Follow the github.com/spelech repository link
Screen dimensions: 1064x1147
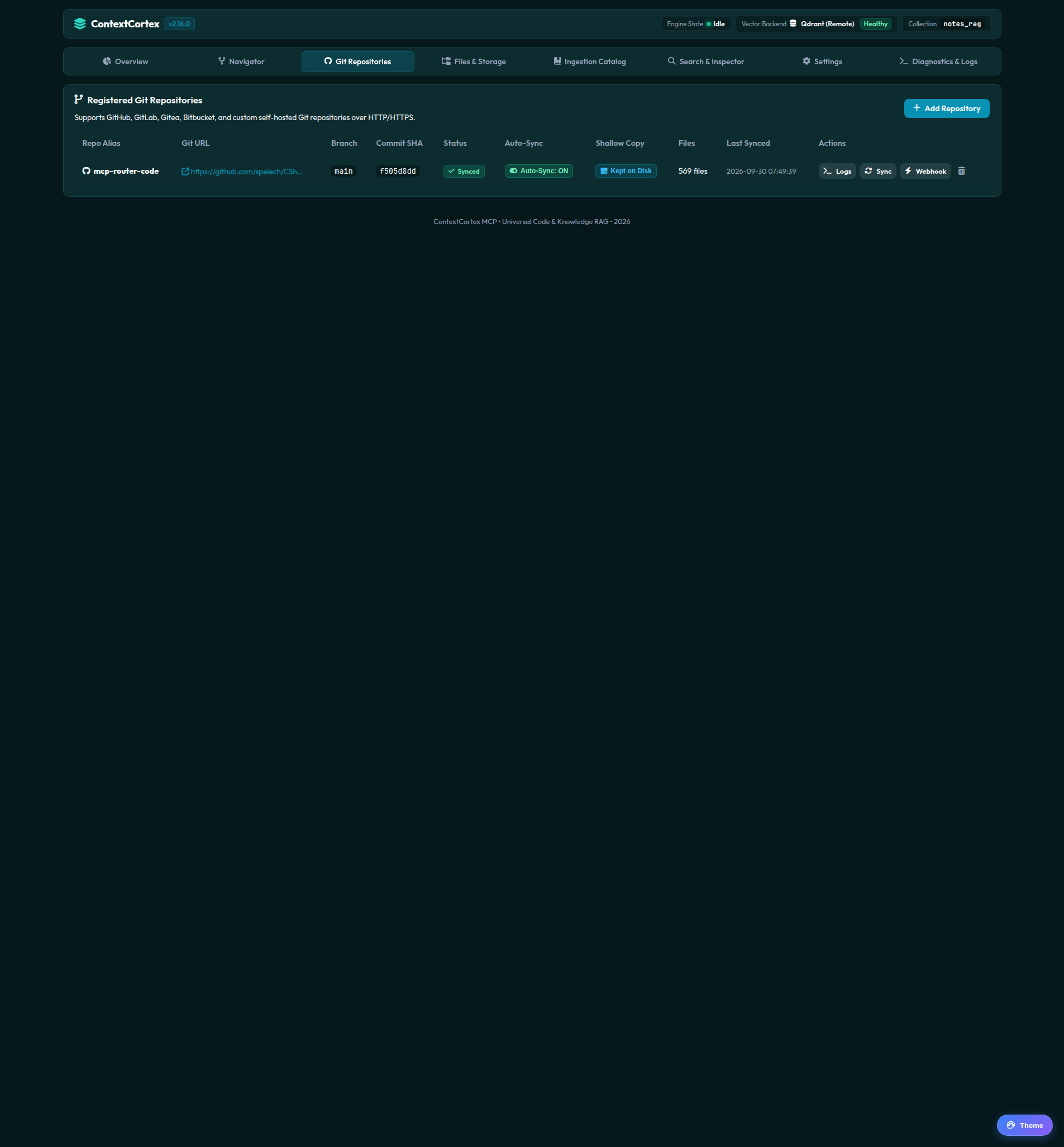246,172
